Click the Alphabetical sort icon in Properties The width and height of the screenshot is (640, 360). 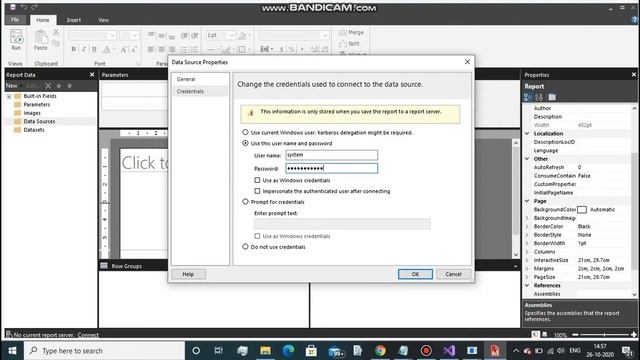539,97
